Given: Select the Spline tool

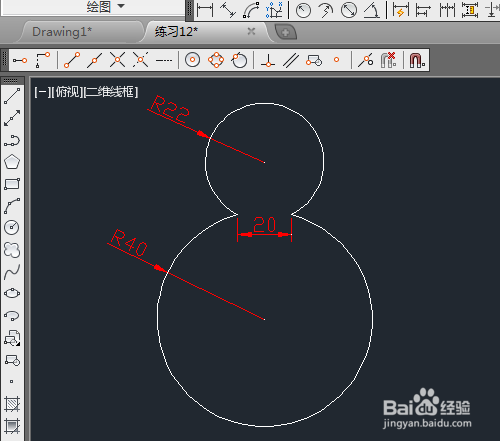Looking at the screenshot, I should (x=12, y=272).
